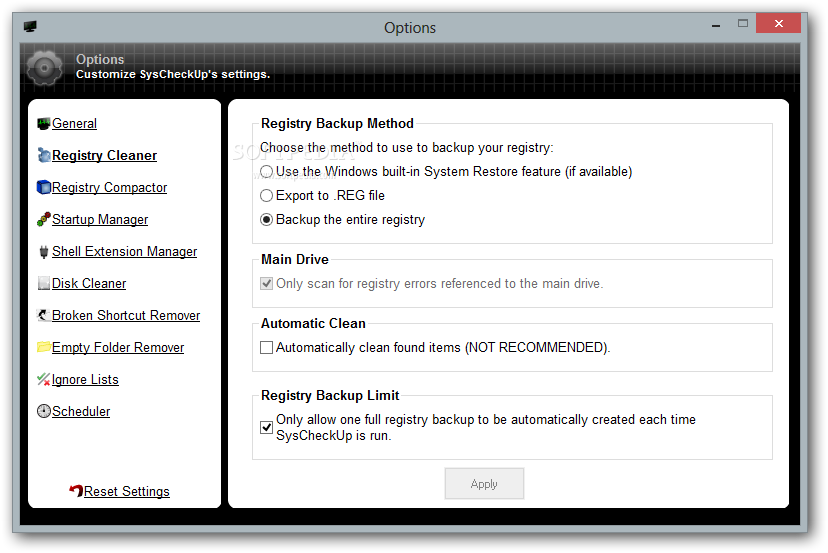Click the Ignore Lists check-cross icon

pyautogui.click(x=44, y=379)
